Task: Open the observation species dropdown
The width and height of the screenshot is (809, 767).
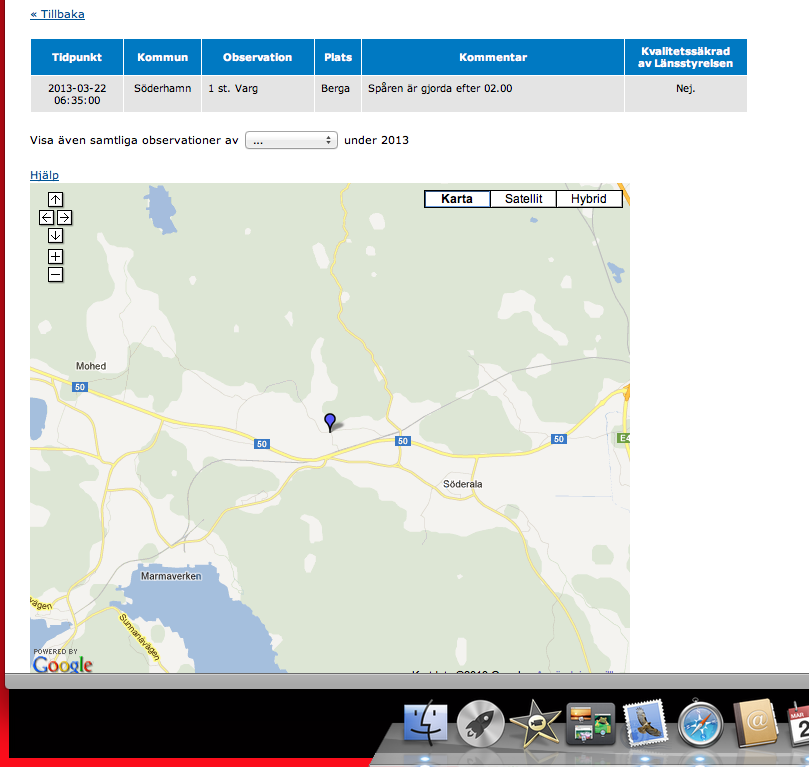Action: coord(291,141)
